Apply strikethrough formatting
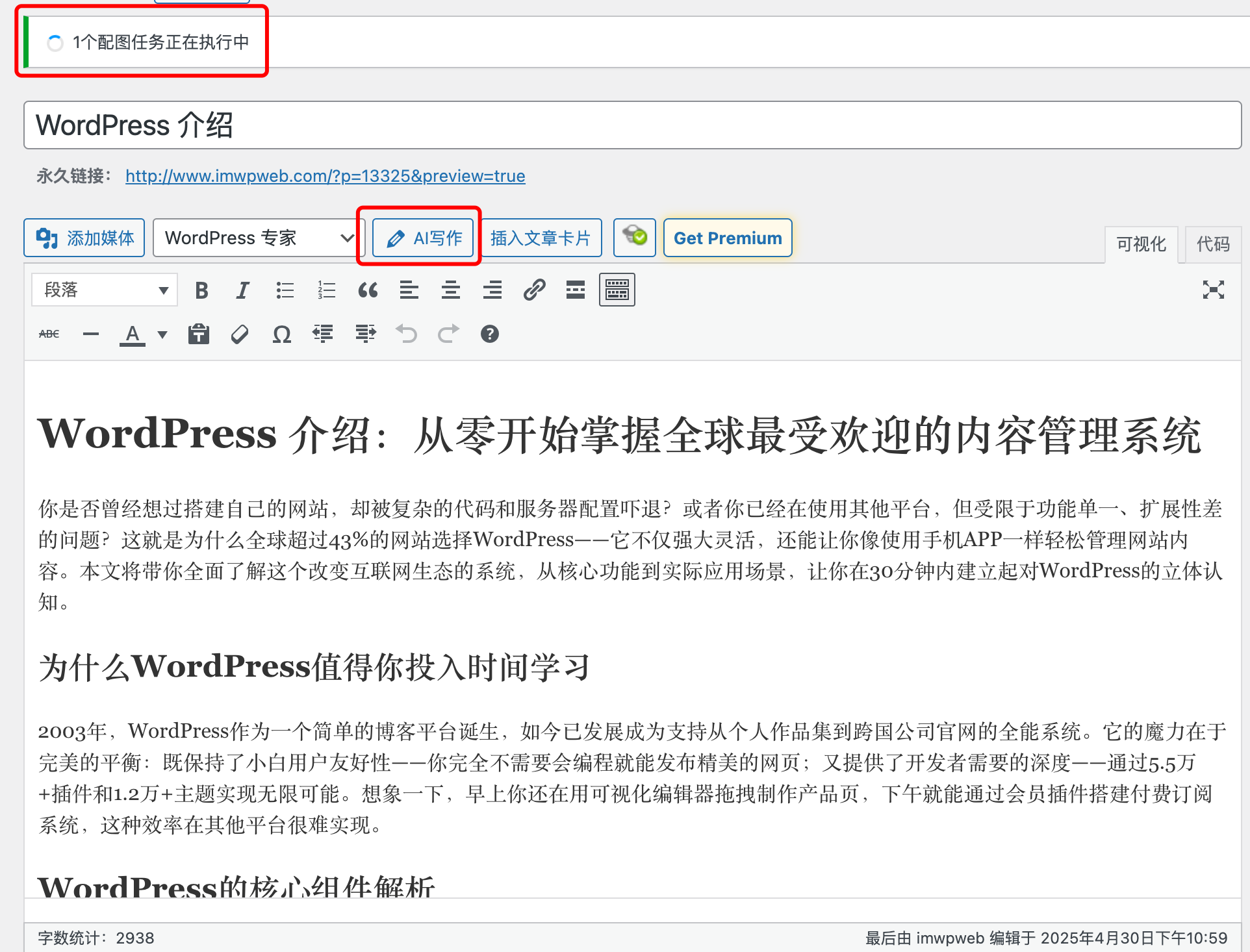 point(49,334)
